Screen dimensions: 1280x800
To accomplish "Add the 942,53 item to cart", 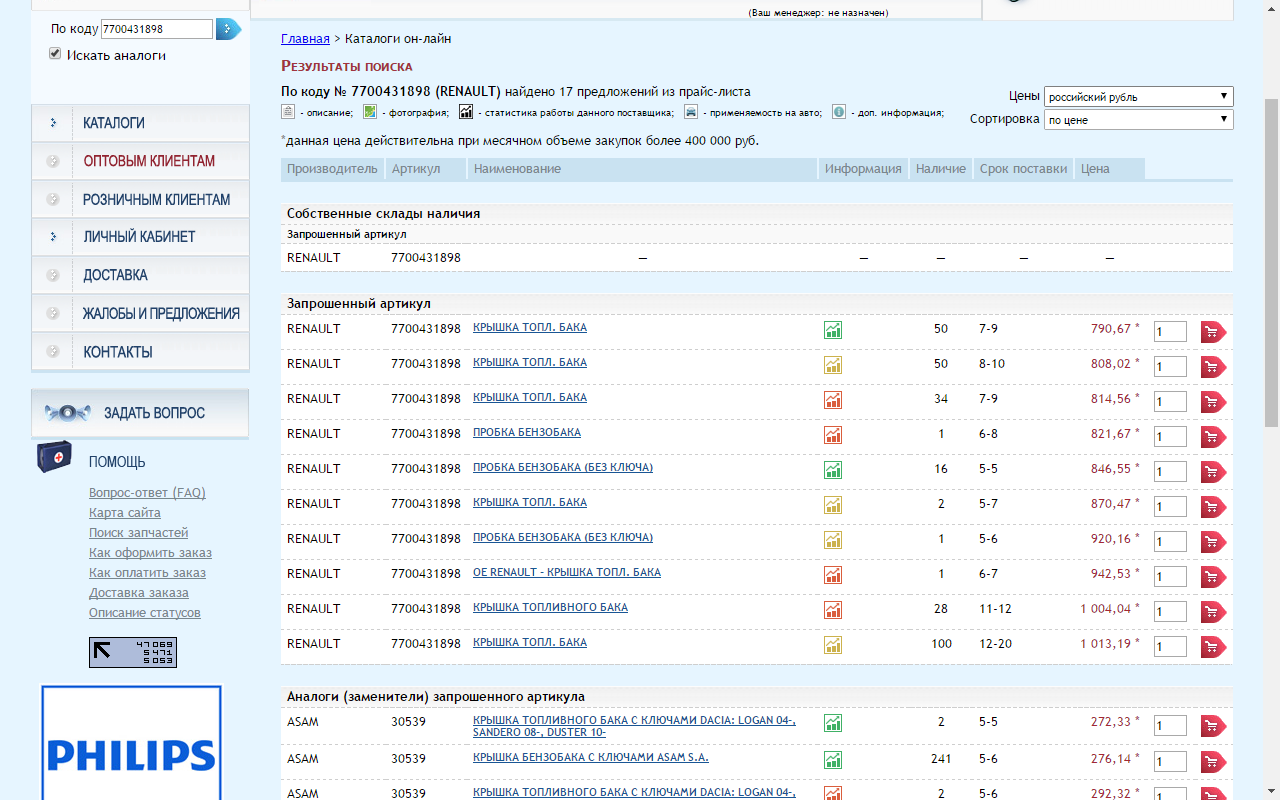I will (1213, 577).
